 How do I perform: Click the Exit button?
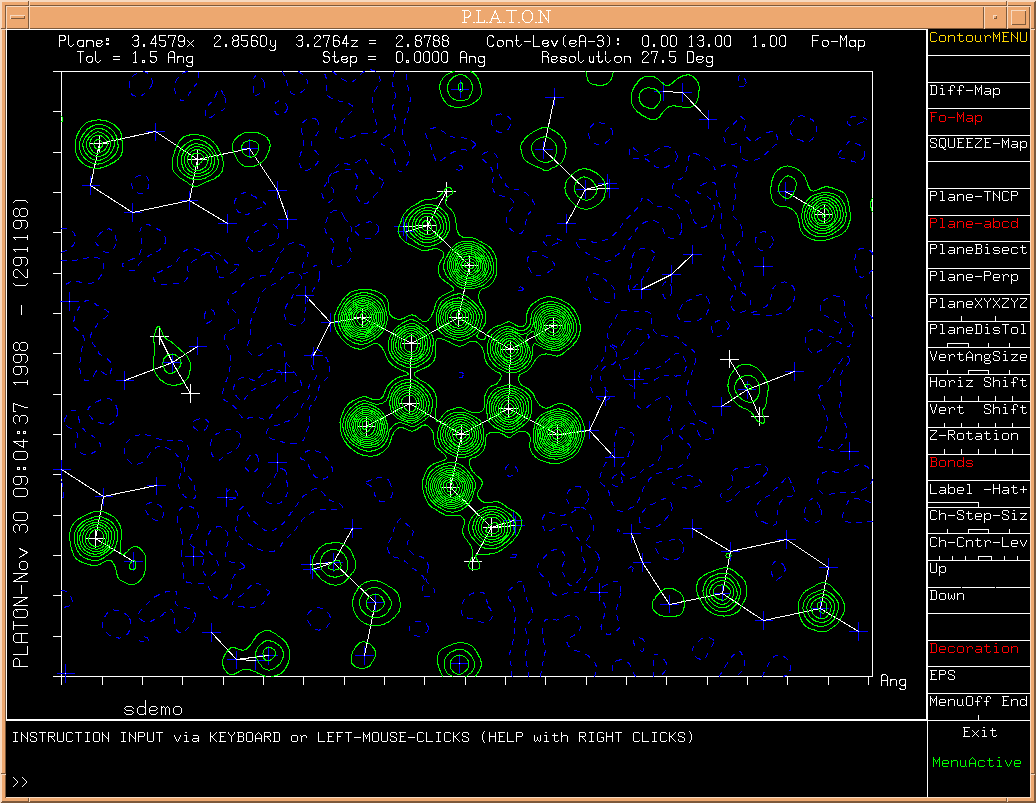click(978, 733)
